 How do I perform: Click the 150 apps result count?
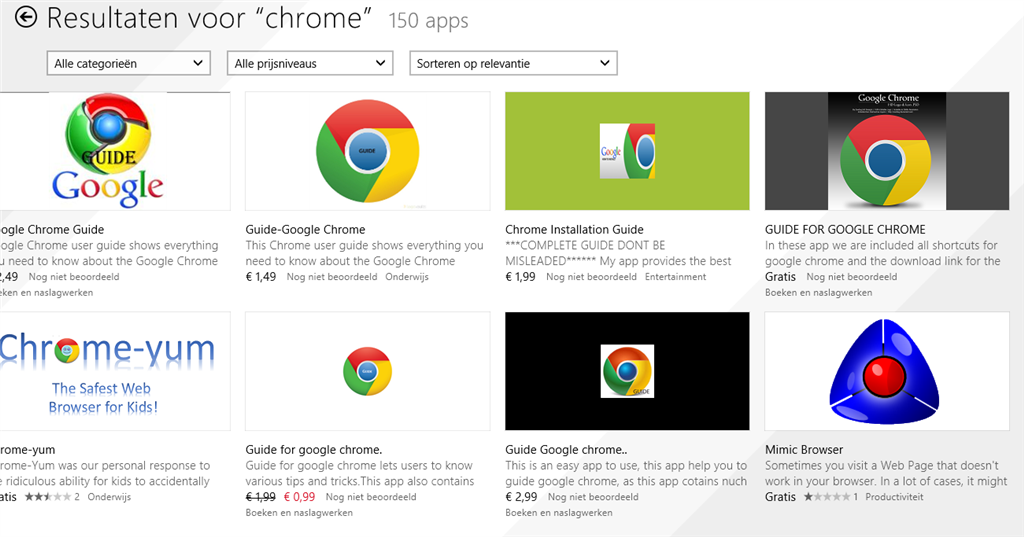pos(428,20)
